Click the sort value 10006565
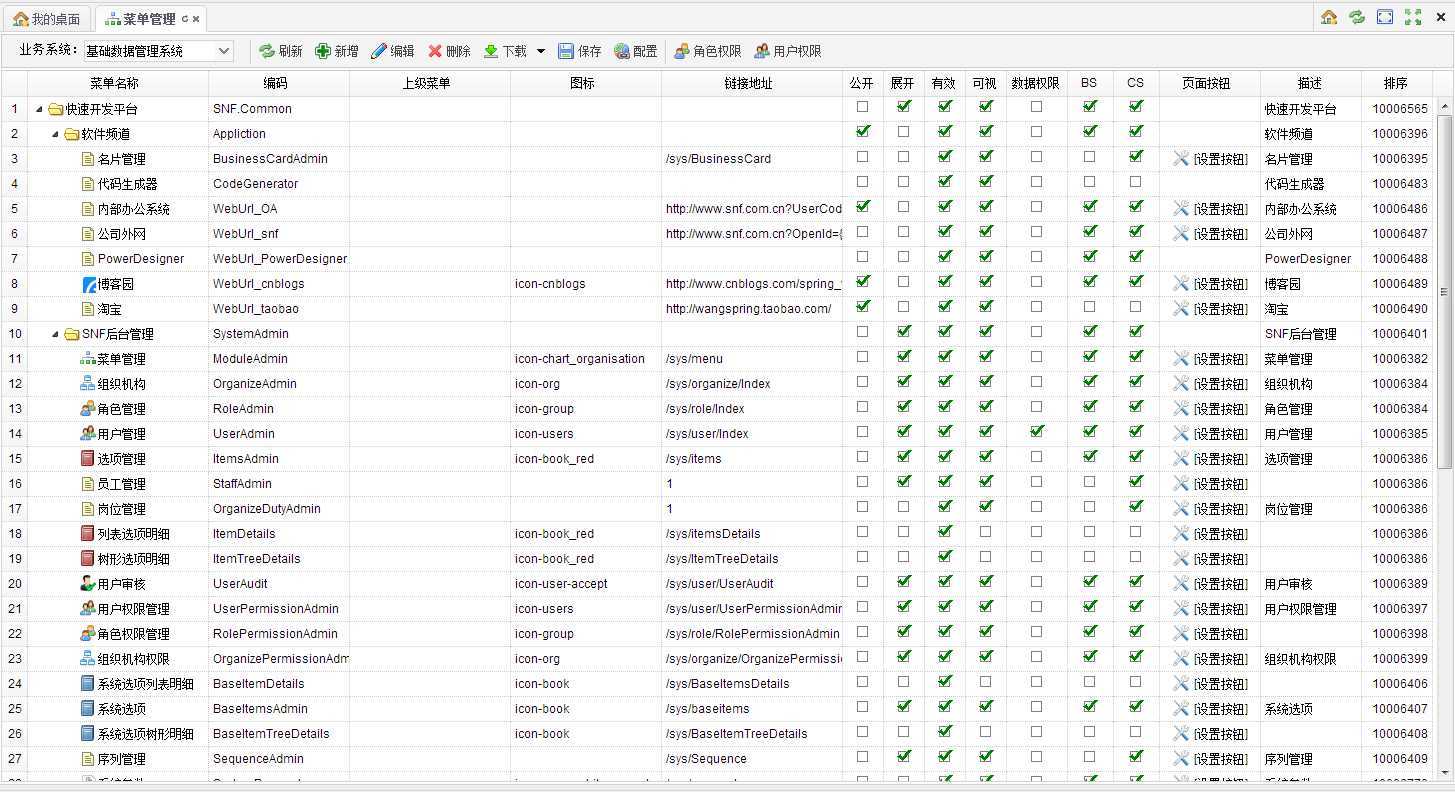Image resolution: width=1455 pixels, height=792 pixels. point(1400,109)
